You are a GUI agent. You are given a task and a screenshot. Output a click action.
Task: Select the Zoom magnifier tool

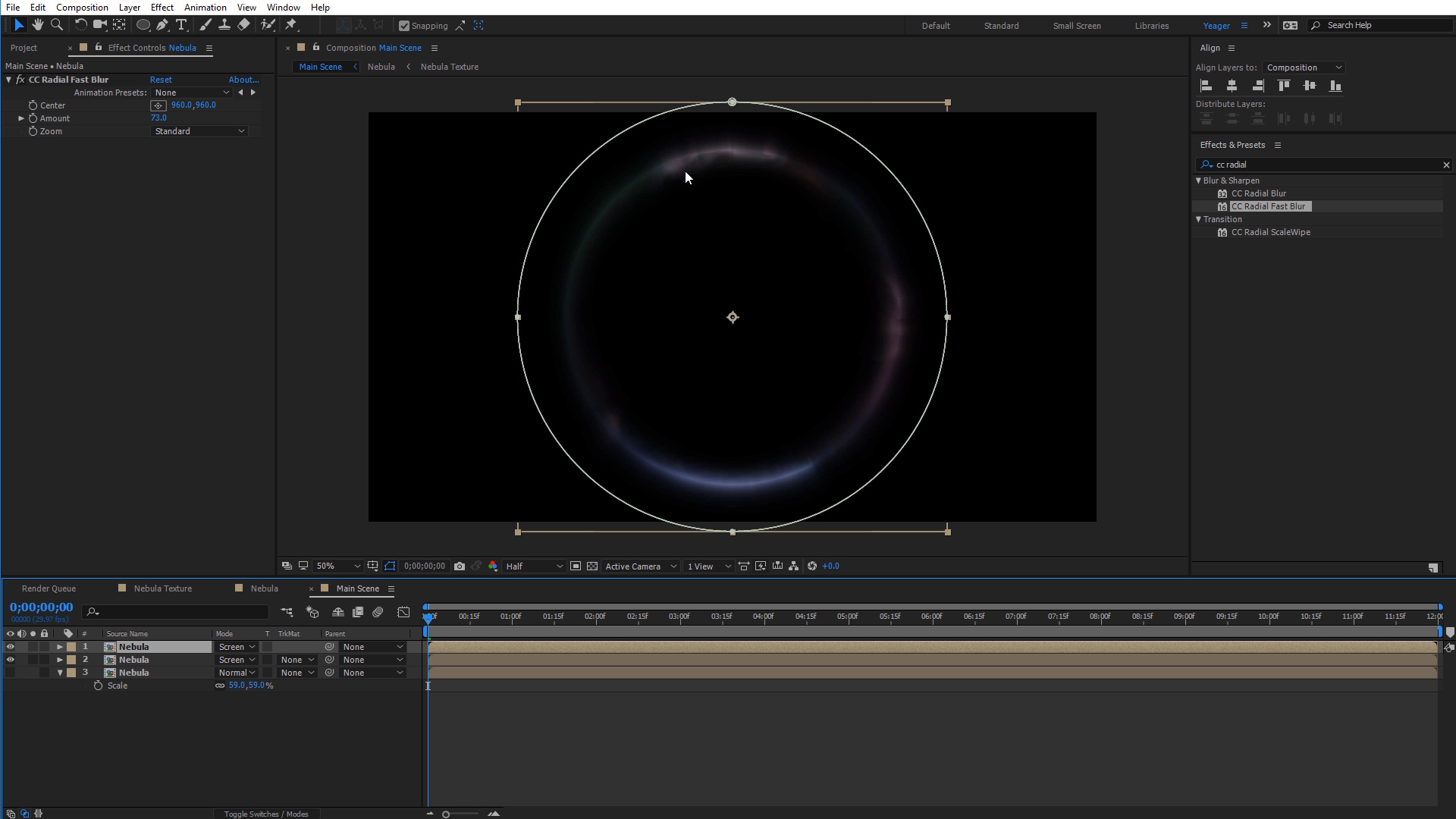click(56, 25)
